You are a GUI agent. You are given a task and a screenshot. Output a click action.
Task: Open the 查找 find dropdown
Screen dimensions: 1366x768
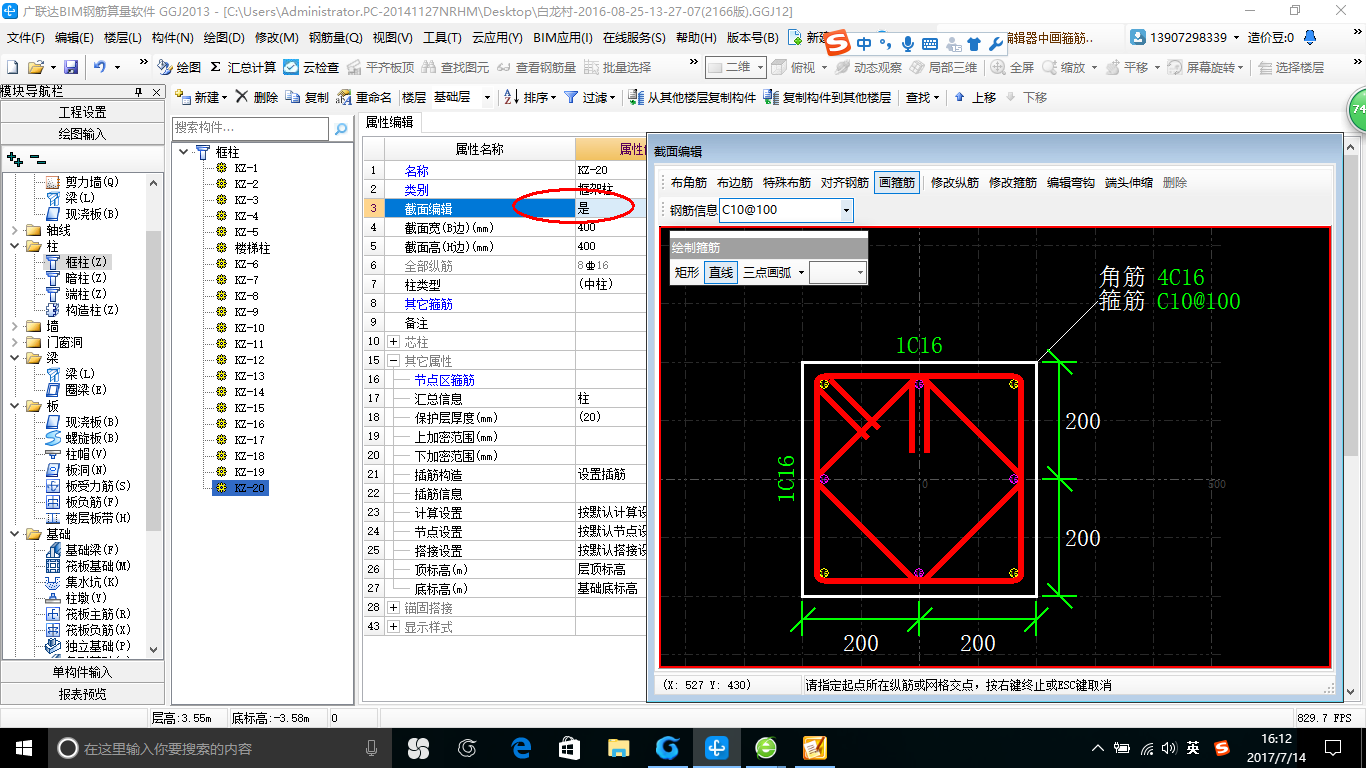coord(923,97)
